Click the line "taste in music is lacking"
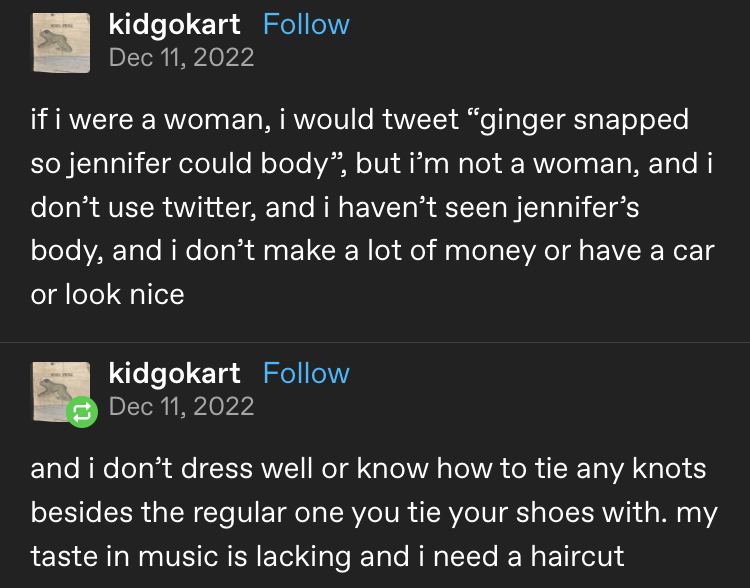The image size is (750, 588). click(x=327, y=556)
